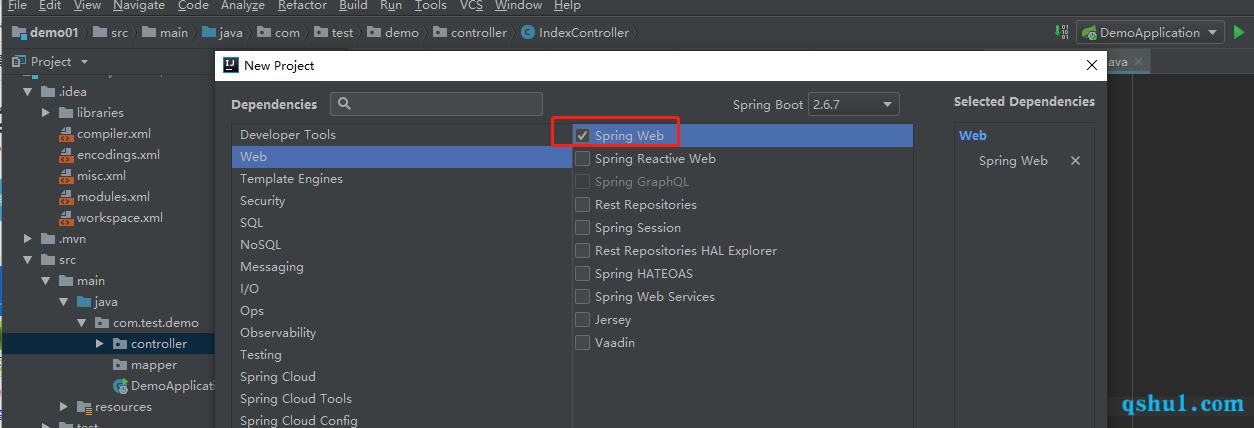
Task: Open the DemoApplication run configuration dropdown
Action: tap(1150, 33)
